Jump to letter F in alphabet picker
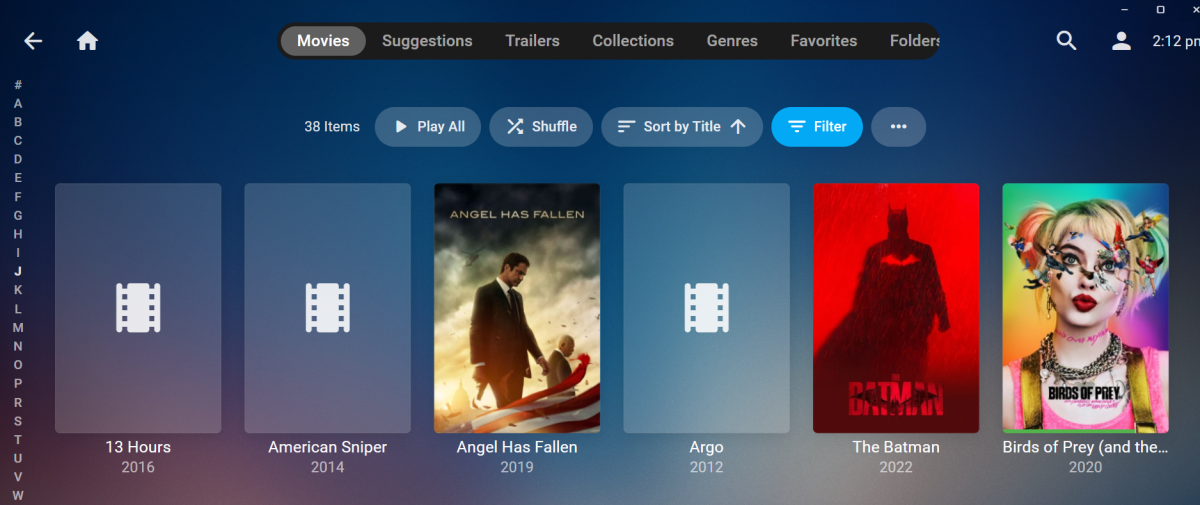1200x505 pixels. 18,197
